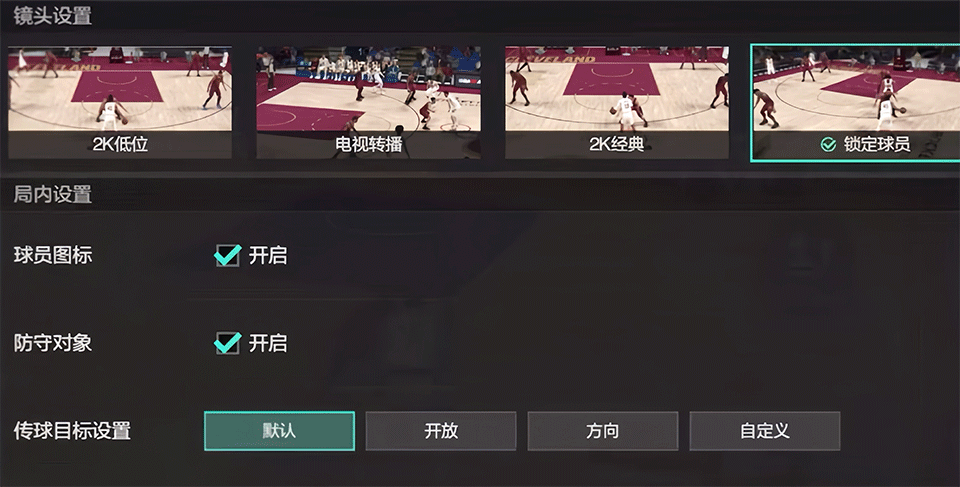Screen dimensions: 960x487
Task: Set pass target to 默认
Action: tap(279, 431)
